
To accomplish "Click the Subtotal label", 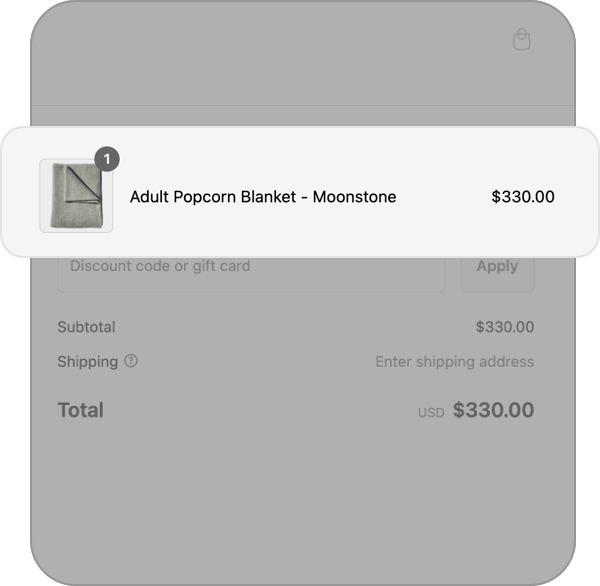I will (x=86, y=327).
